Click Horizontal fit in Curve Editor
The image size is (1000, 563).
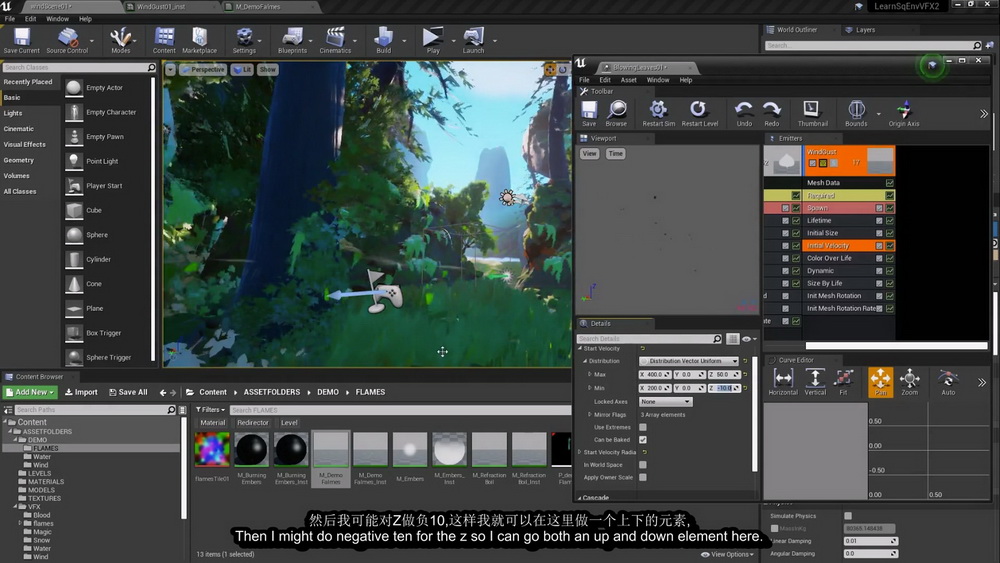783,383
